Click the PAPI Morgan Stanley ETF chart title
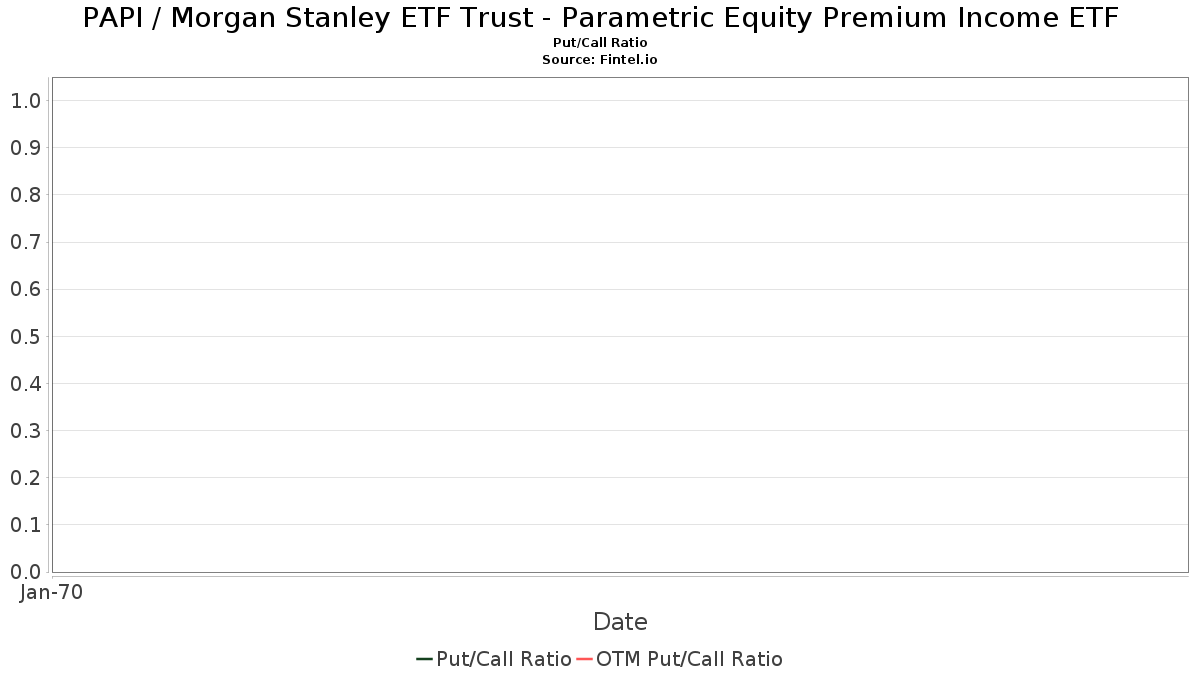This screenshot has height=675, width=1200. [x=600, y=18]
